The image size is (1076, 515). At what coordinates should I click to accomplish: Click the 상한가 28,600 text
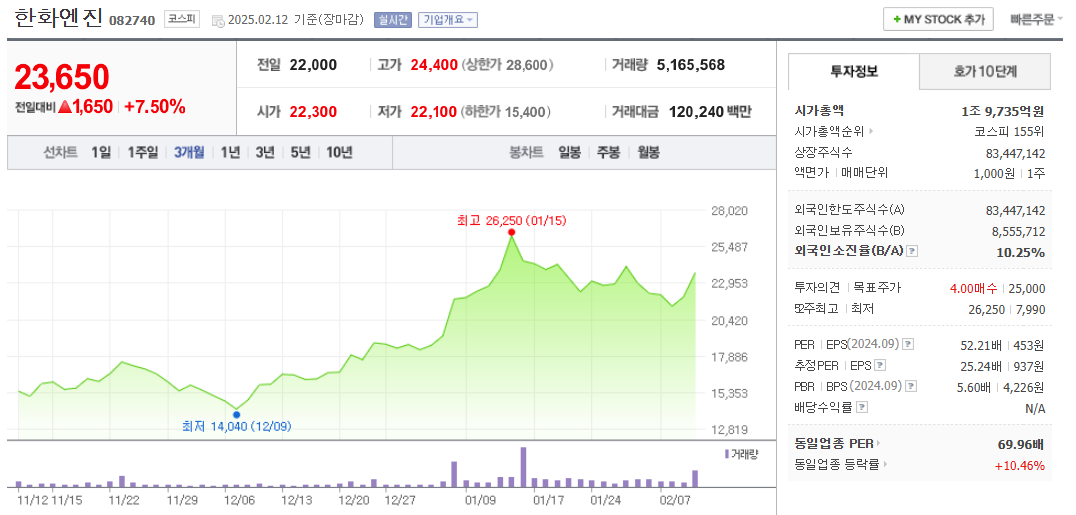507,65
